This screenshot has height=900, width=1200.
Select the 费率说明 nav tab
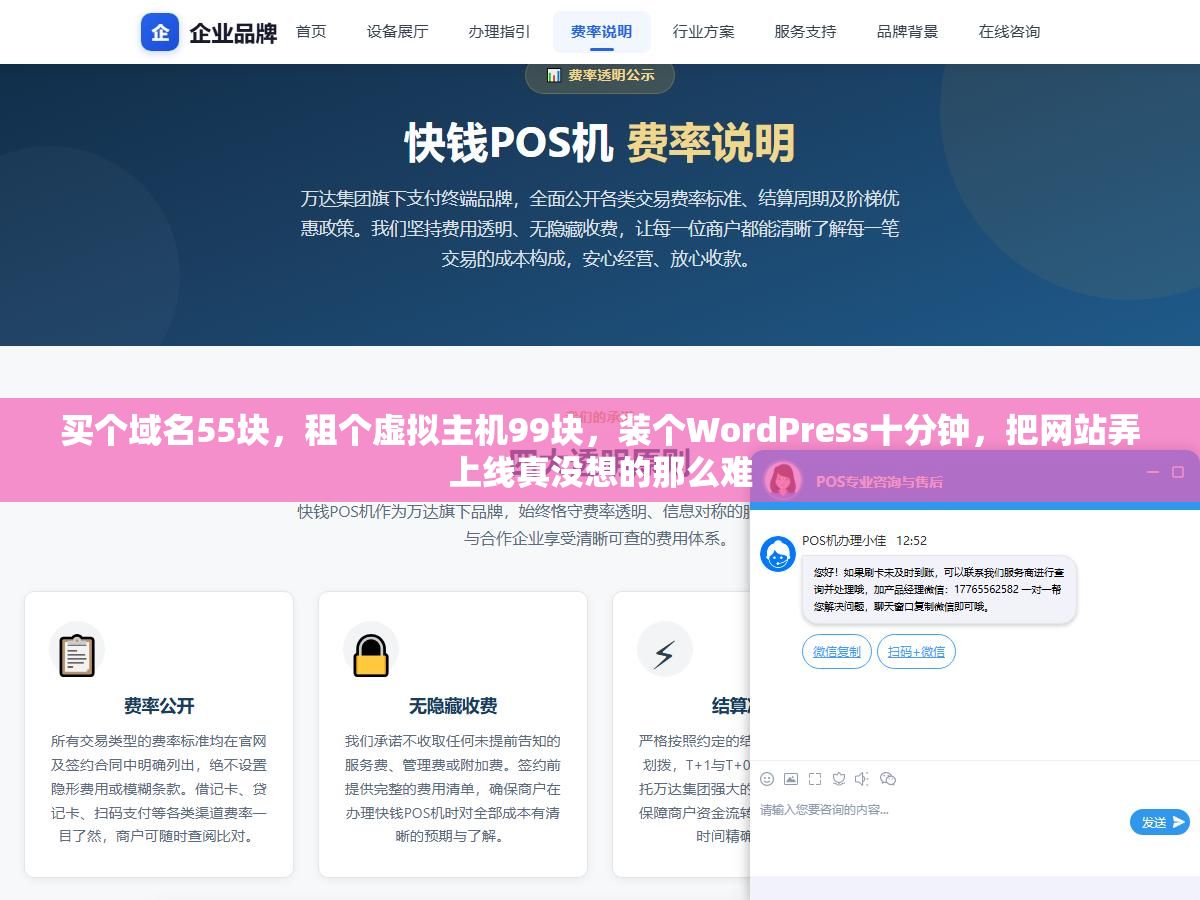click(x=601, y=32)
